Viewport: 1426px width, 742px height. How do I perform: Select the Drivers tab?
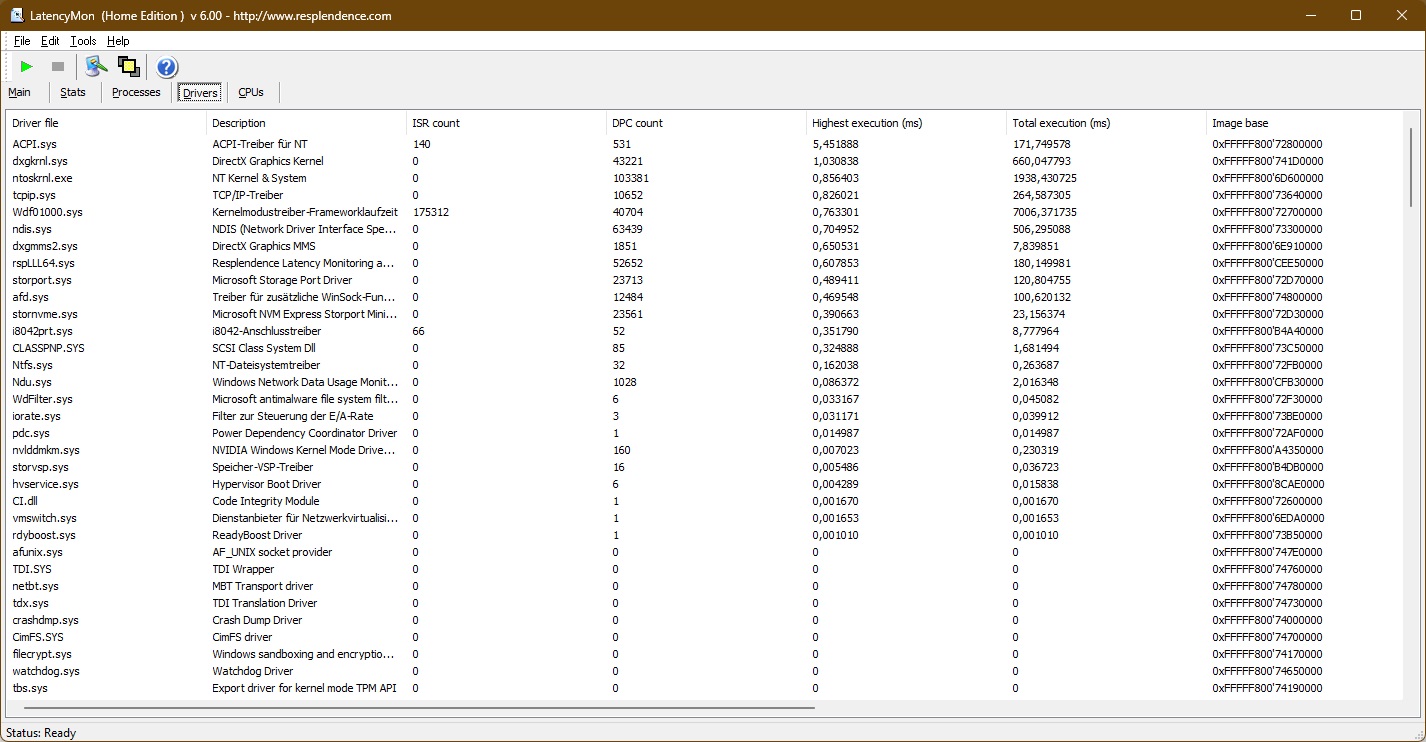(200, 93)
